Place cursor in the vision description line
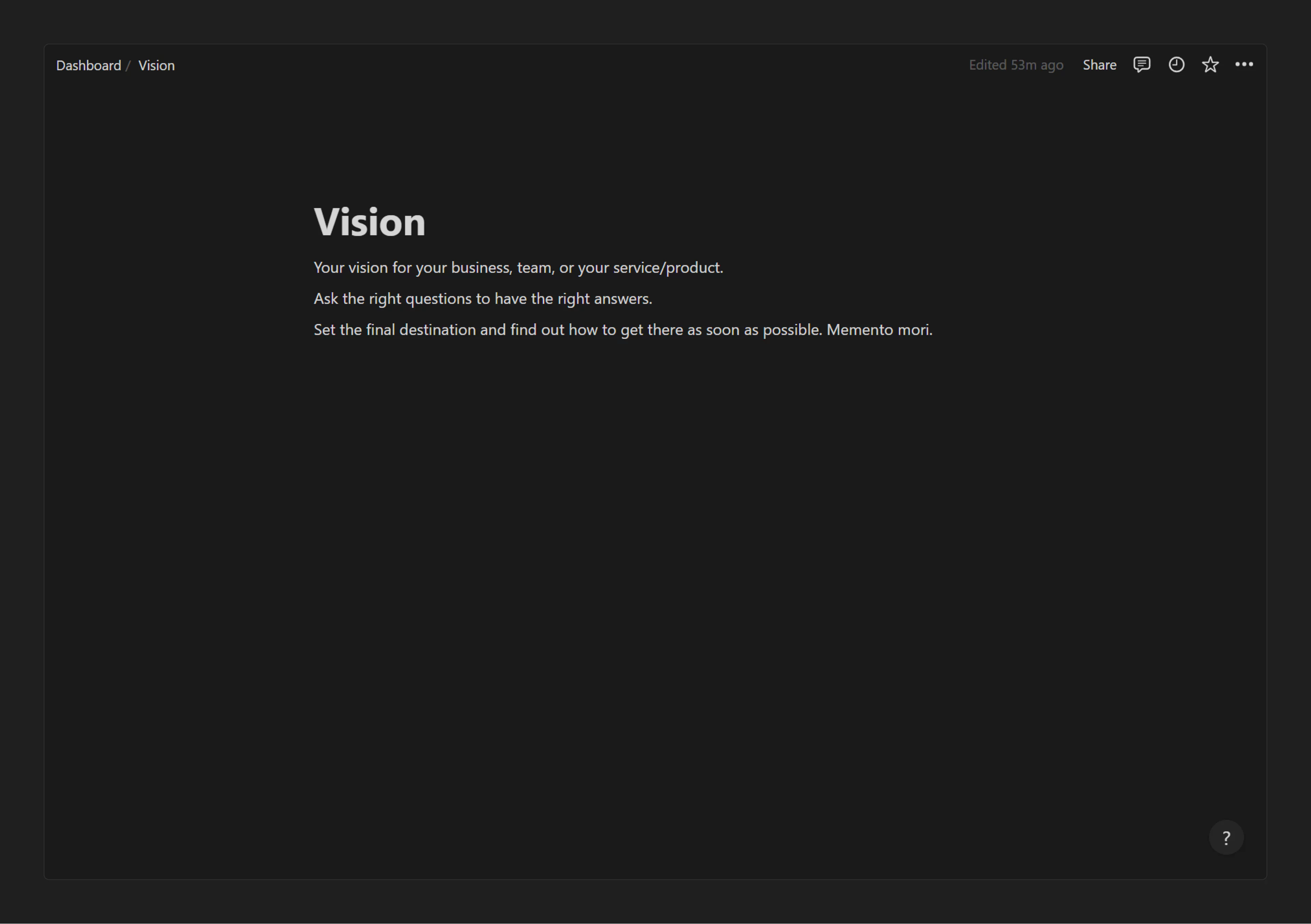This screenshot has height=924, width=1311. click(x=518, y=267)
